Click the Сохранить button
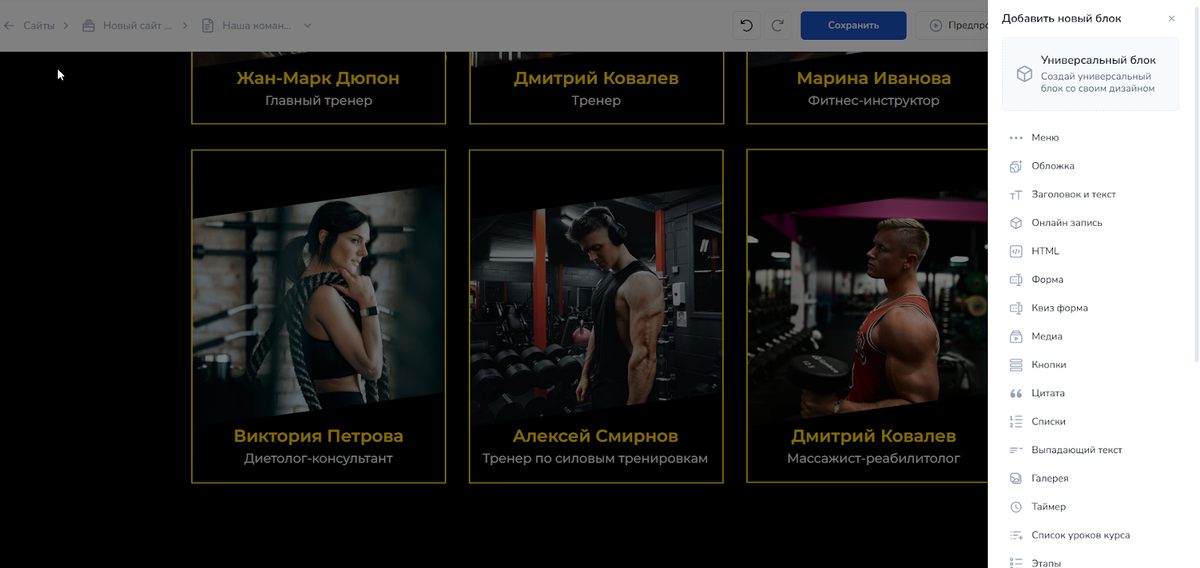Viewport: 1200px width, 568px height. tap(853, 26)
